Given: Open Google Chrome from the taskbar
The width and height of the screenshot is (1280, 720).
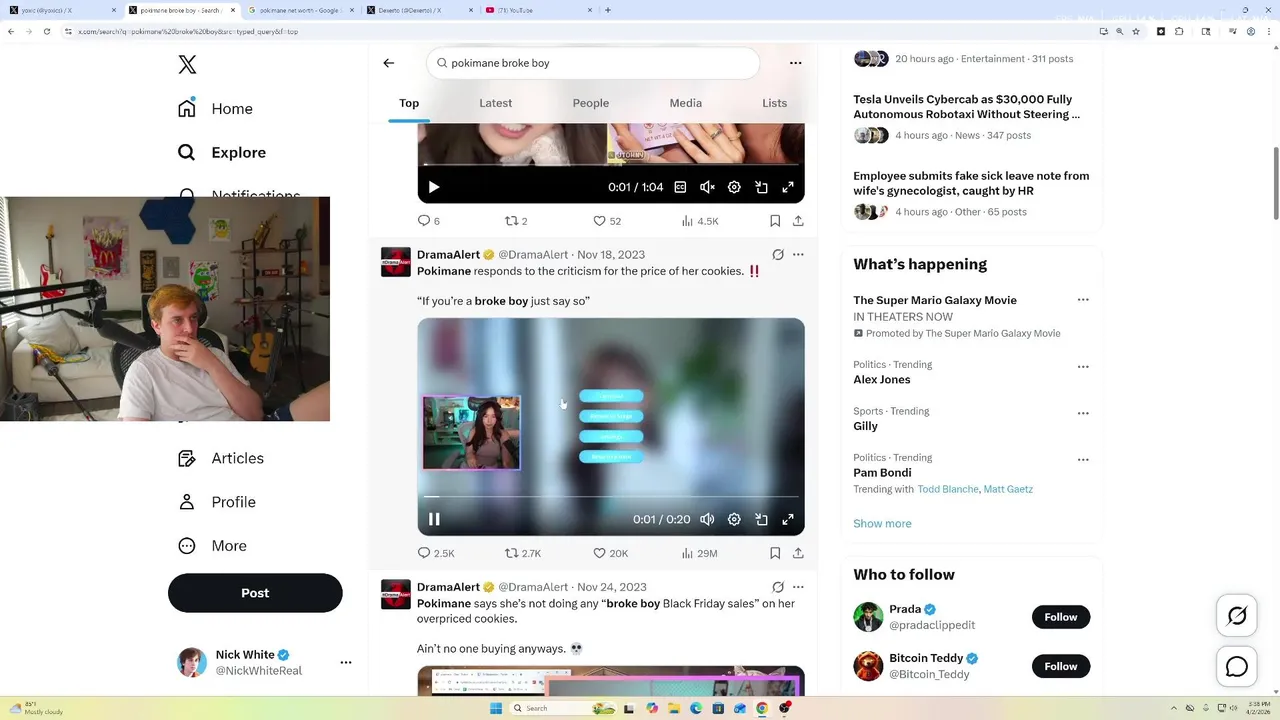Looking at the screenshot, I should [x=762, y=708].
